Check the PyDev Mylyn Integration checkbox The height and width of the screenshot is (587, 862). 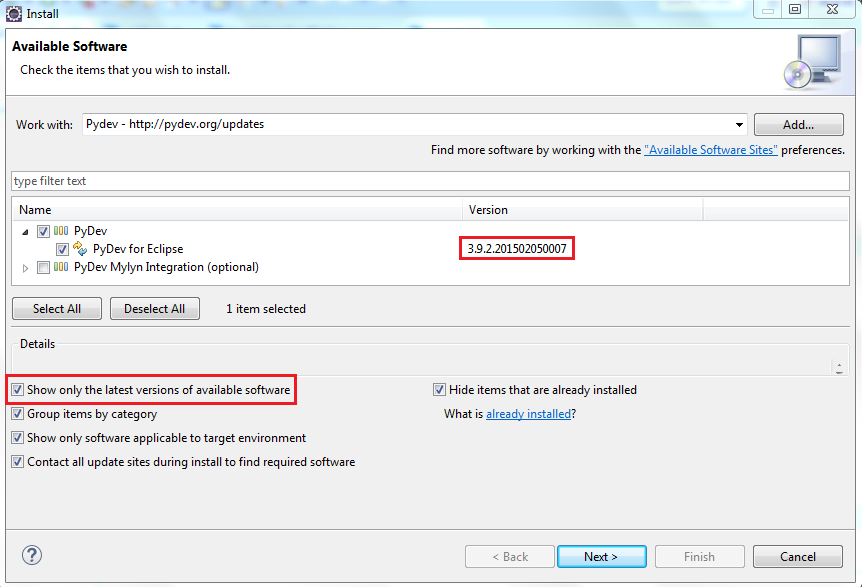43,268
